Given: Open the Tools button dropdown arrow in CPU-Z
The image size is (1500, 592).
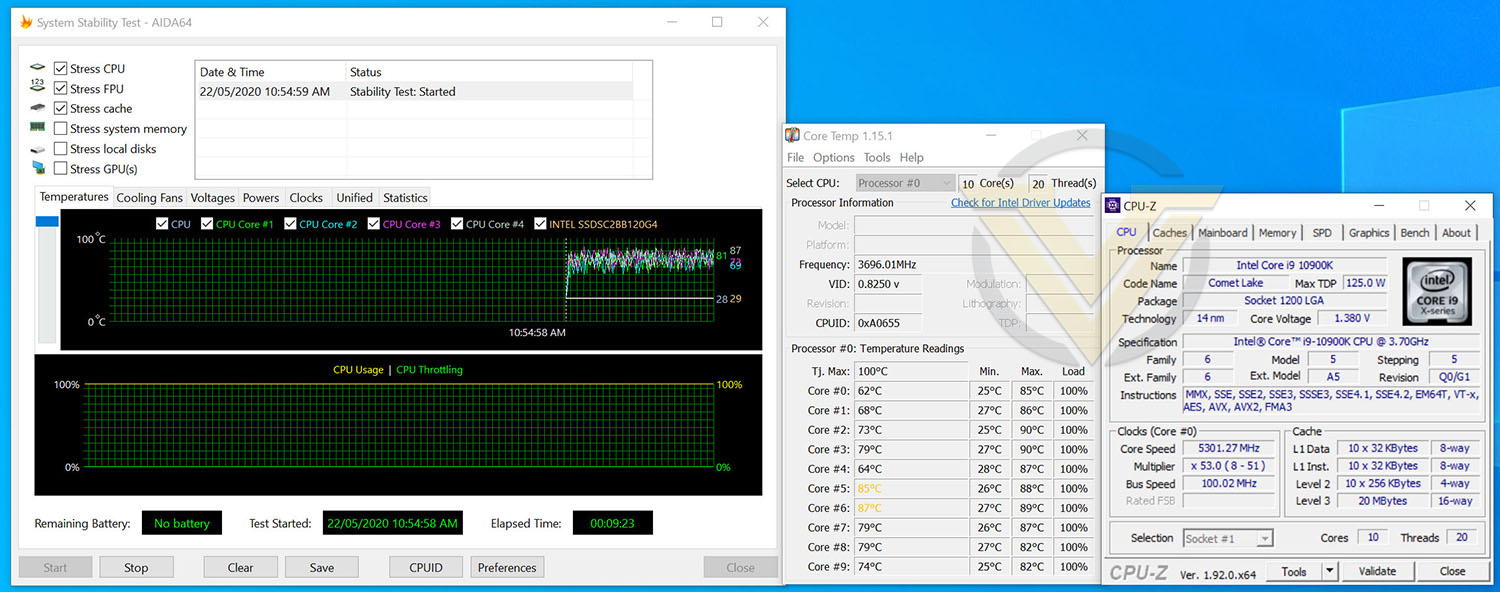Looking at the screenshot, I should coord(1329,571).
